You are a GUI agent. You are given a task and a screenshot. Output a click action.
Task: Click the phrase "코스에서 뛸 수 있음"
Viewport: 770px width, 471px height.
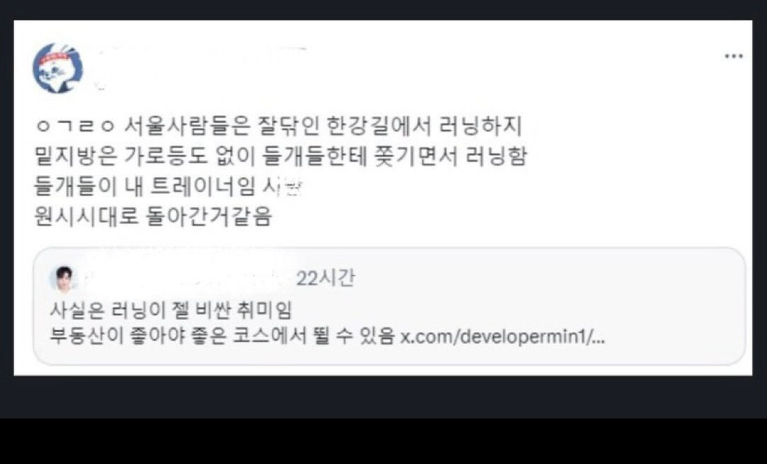point(313,336)
